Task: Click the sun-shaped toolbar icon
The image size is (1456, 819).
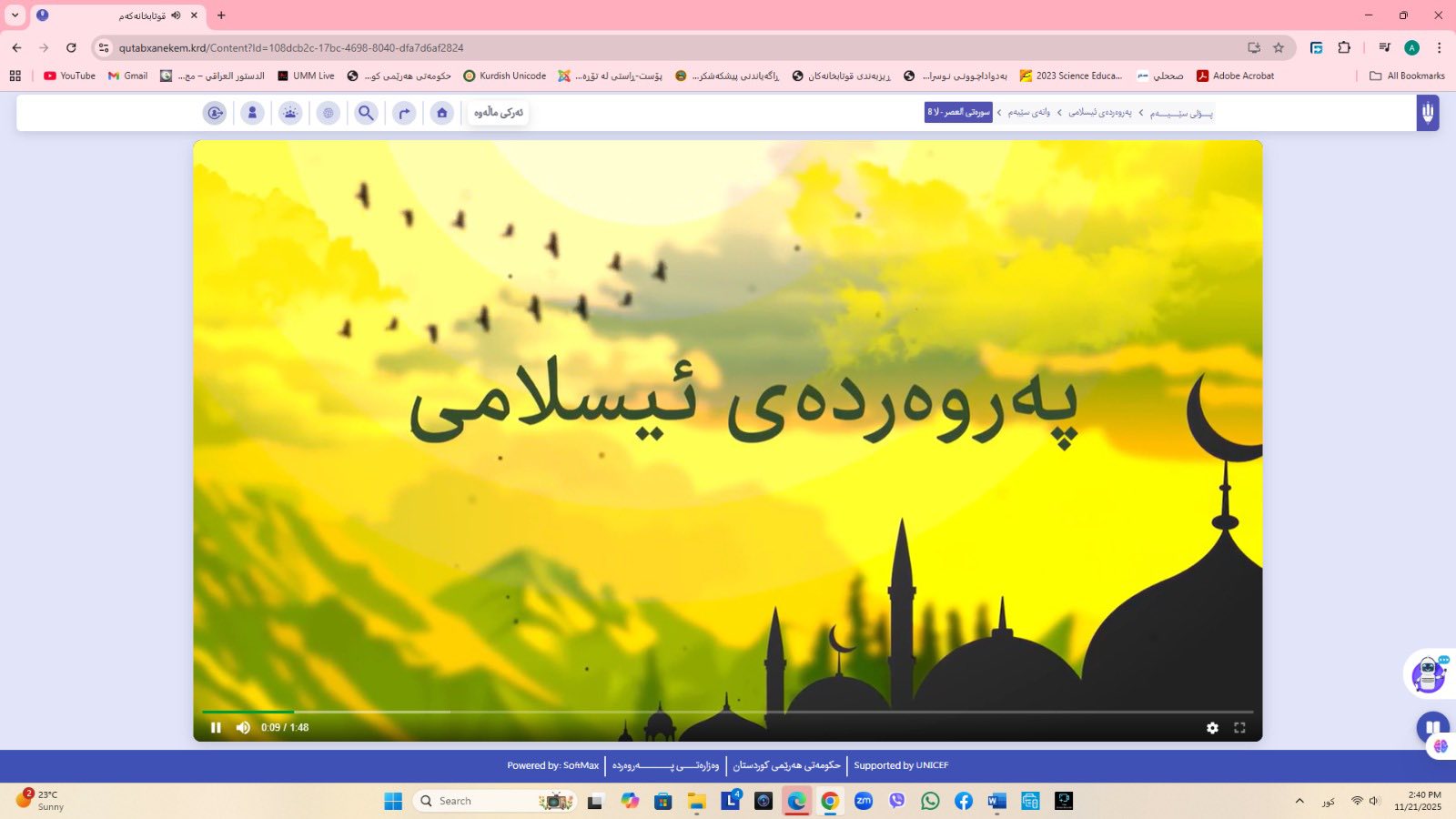Action: coord(290,113)
